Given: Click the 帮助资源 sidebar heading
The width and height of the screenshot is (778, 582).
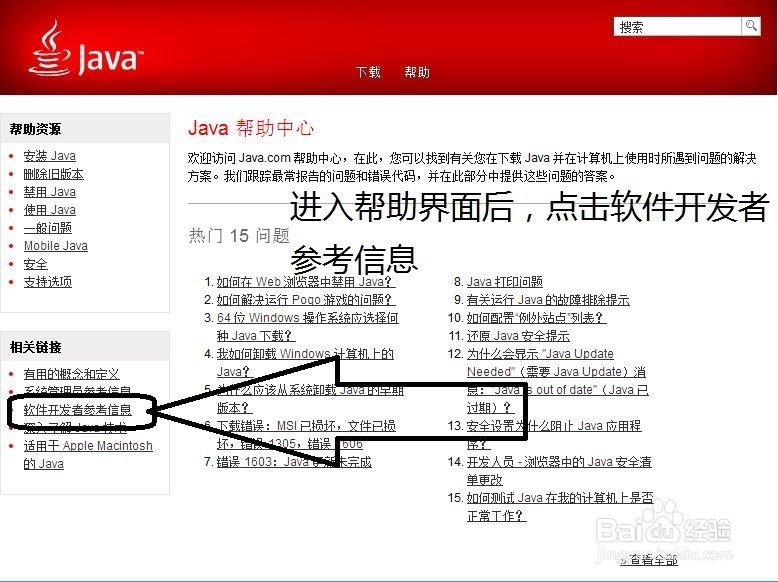Looking at the screenshot, I should point(35,129).
